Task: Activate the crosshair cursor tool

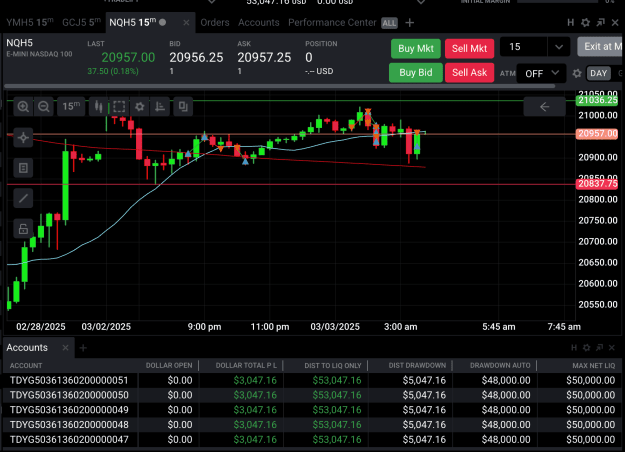Action: 23,138
